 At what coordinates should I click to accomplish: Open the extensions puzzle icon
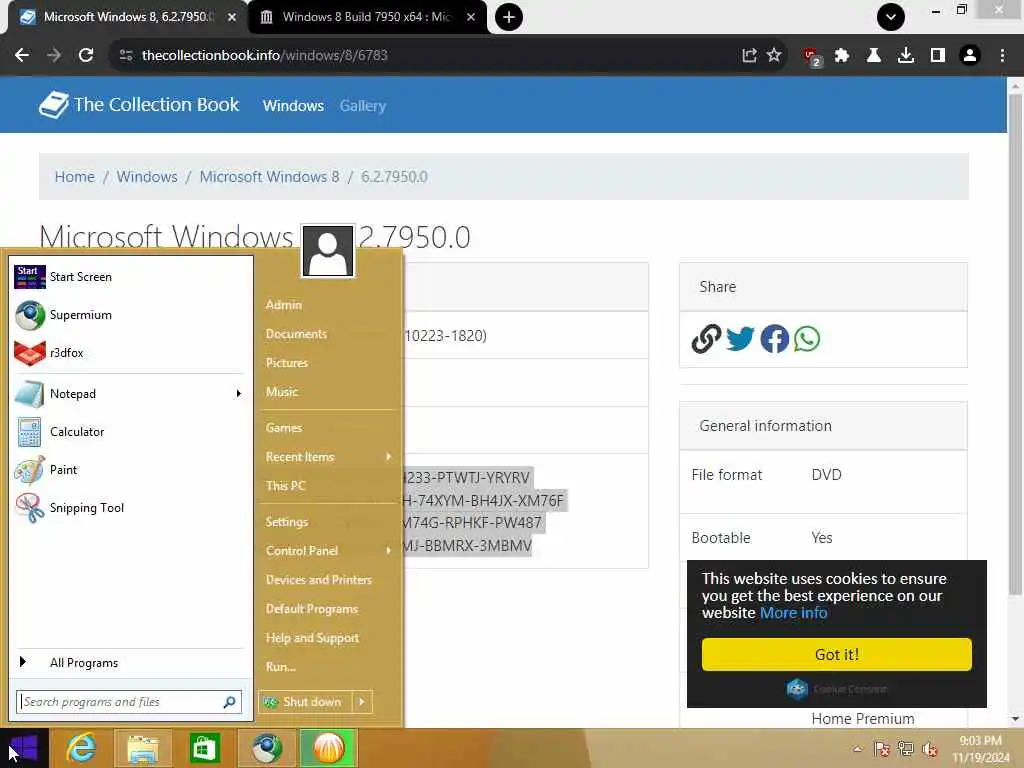[x=842, y=55]
